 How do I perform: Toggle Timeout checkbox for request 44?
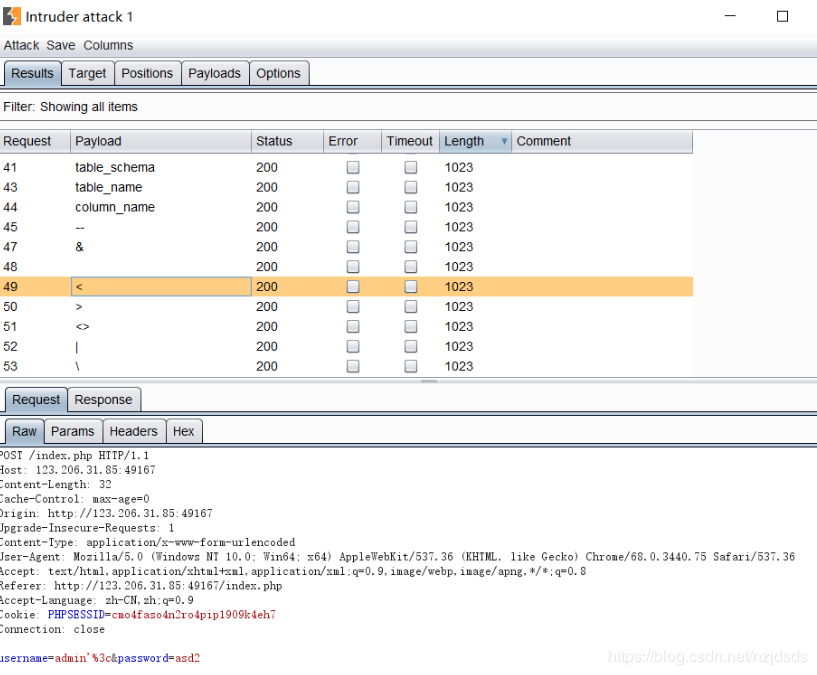411,207
